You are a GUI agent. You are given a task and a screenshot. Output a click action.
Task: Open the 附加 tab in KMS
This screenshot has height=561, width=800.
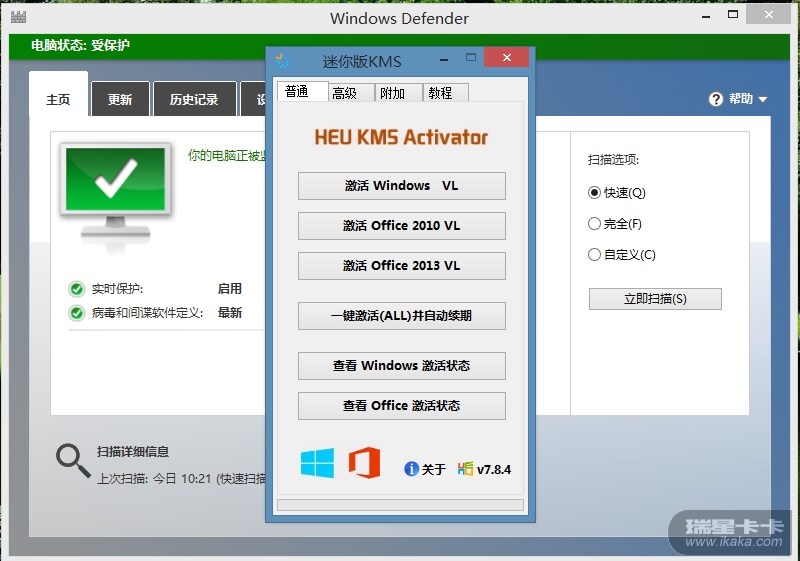tap(398, 93)
